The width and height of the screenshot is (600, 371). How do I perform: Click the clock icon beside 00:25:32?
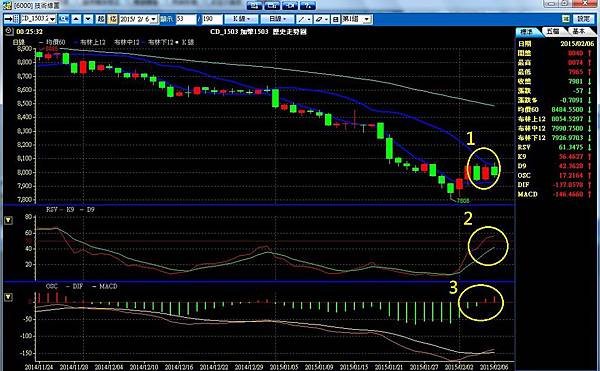9,31
